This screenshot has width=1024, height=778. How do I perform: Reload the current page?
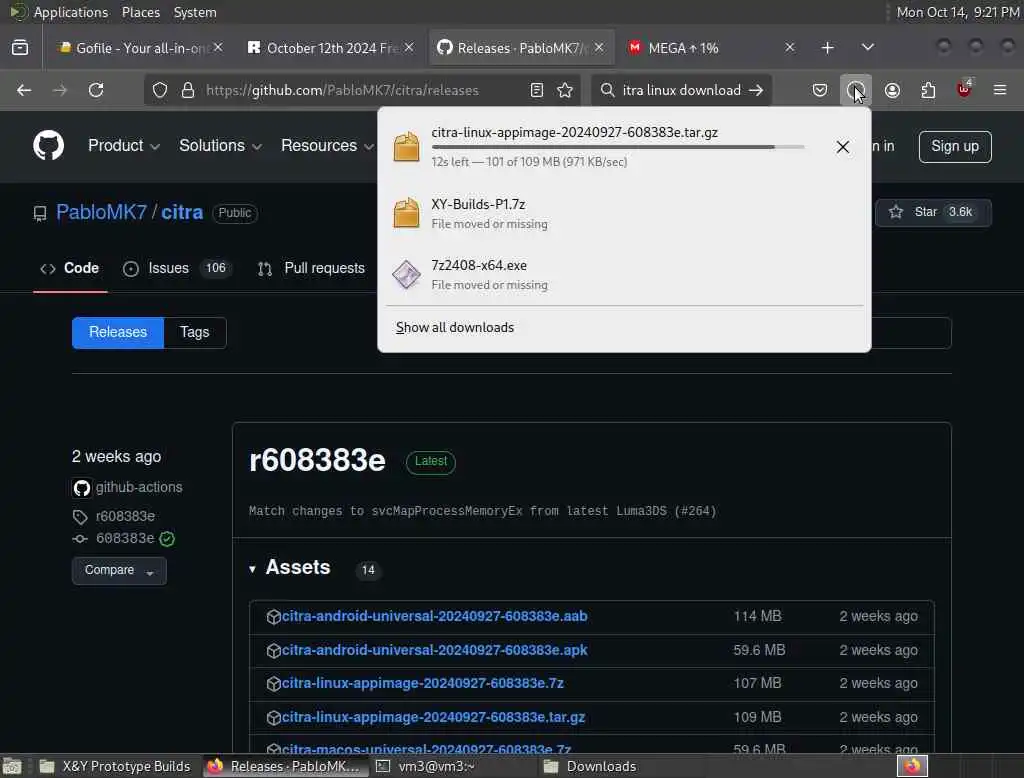point(96,90)
